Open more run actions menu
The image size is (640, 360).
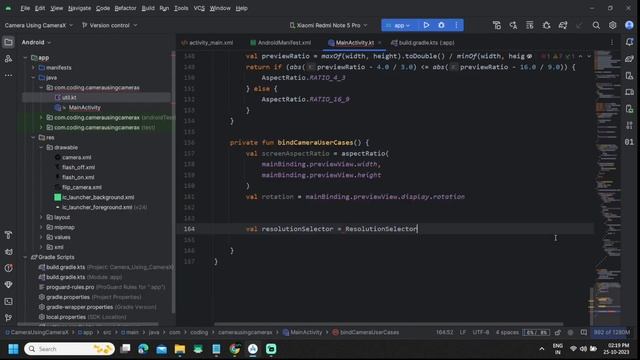(x=456, y=25)
